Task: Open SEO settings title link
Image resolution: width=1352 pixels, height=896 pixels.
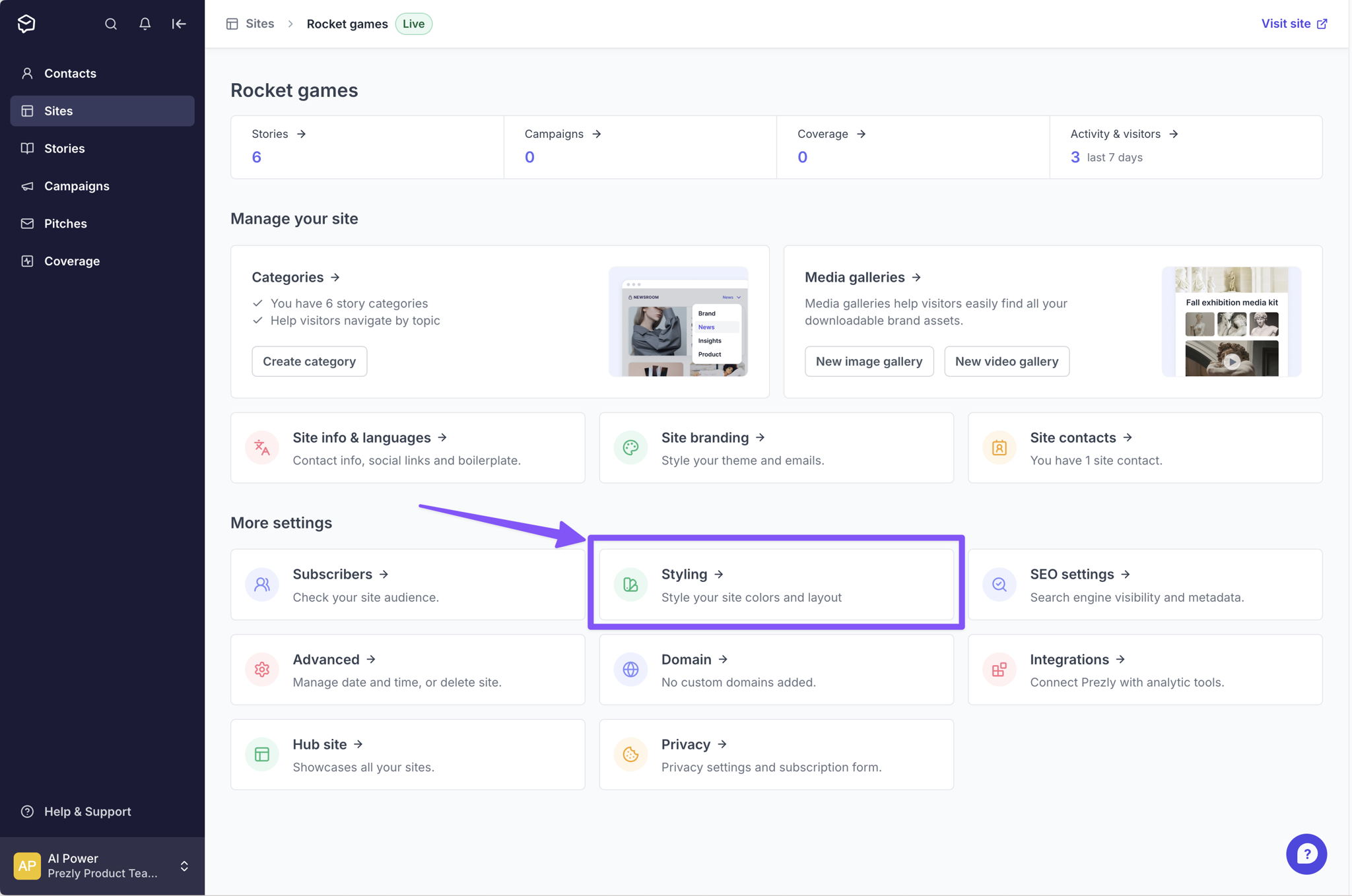Action: point(1080,574)
